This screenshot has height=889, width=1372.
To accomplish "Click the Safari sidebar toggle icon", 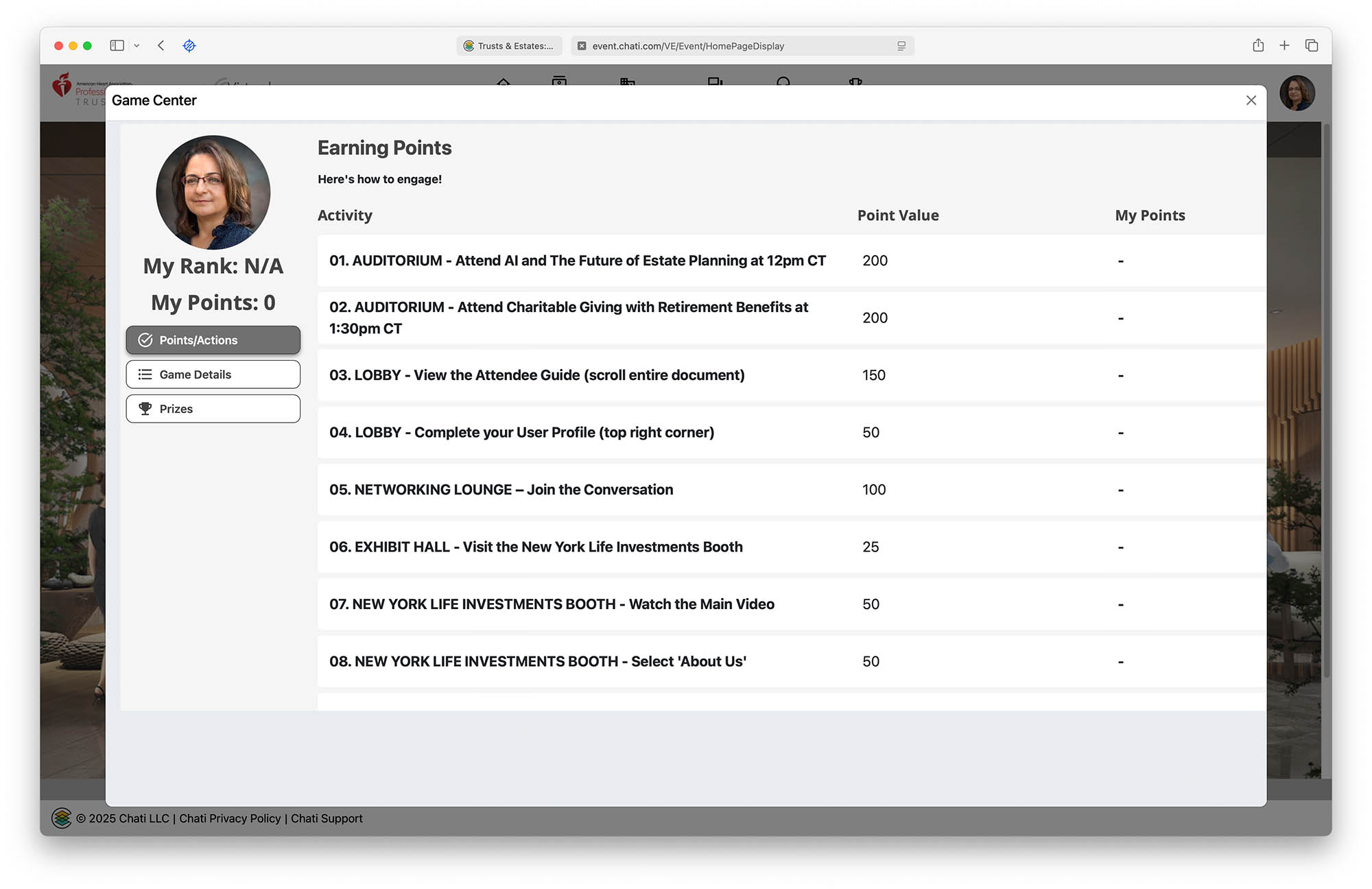I will click(x=117, y=45).
